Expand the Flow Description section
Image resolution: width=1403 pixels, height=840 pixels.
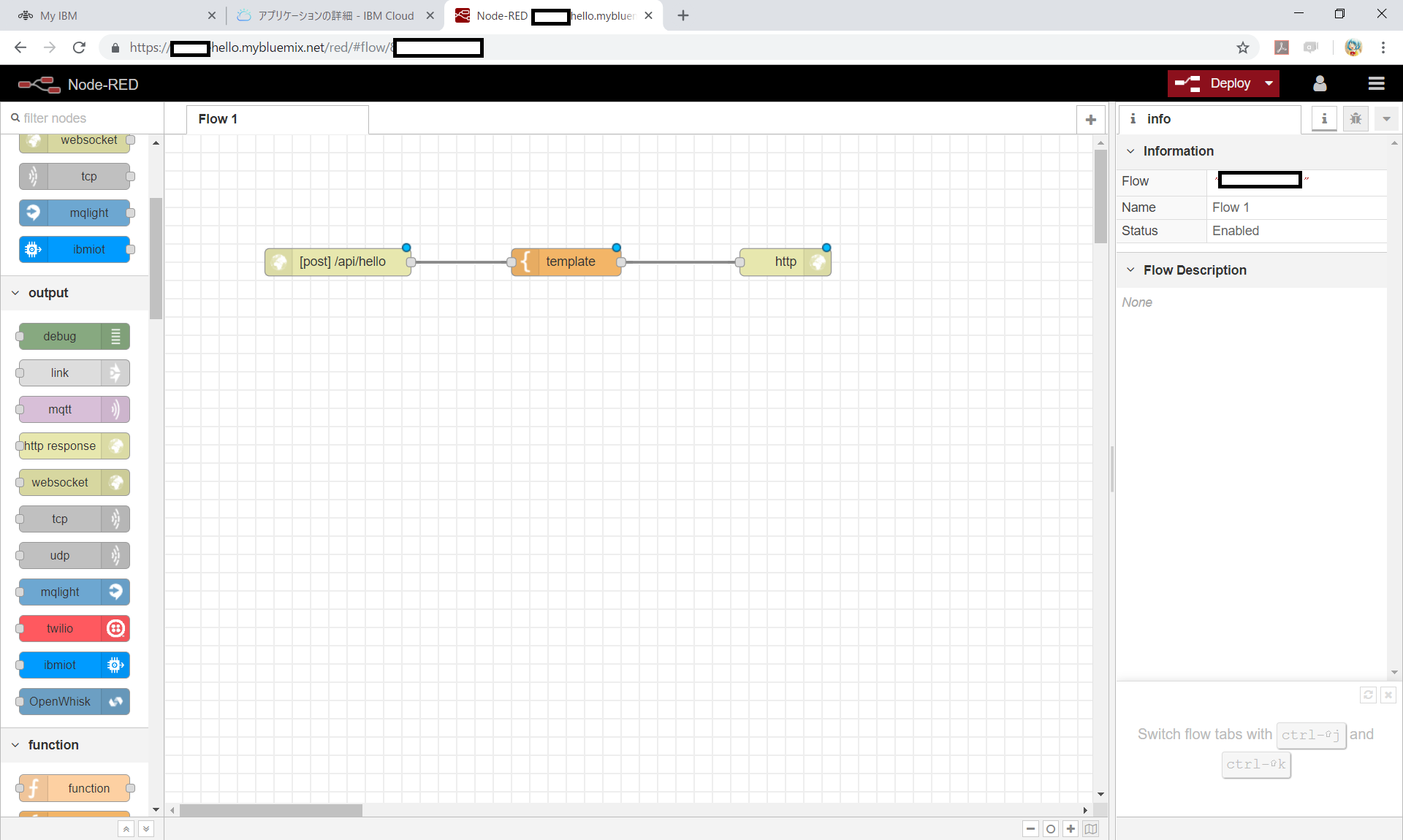coord(1131,270)
